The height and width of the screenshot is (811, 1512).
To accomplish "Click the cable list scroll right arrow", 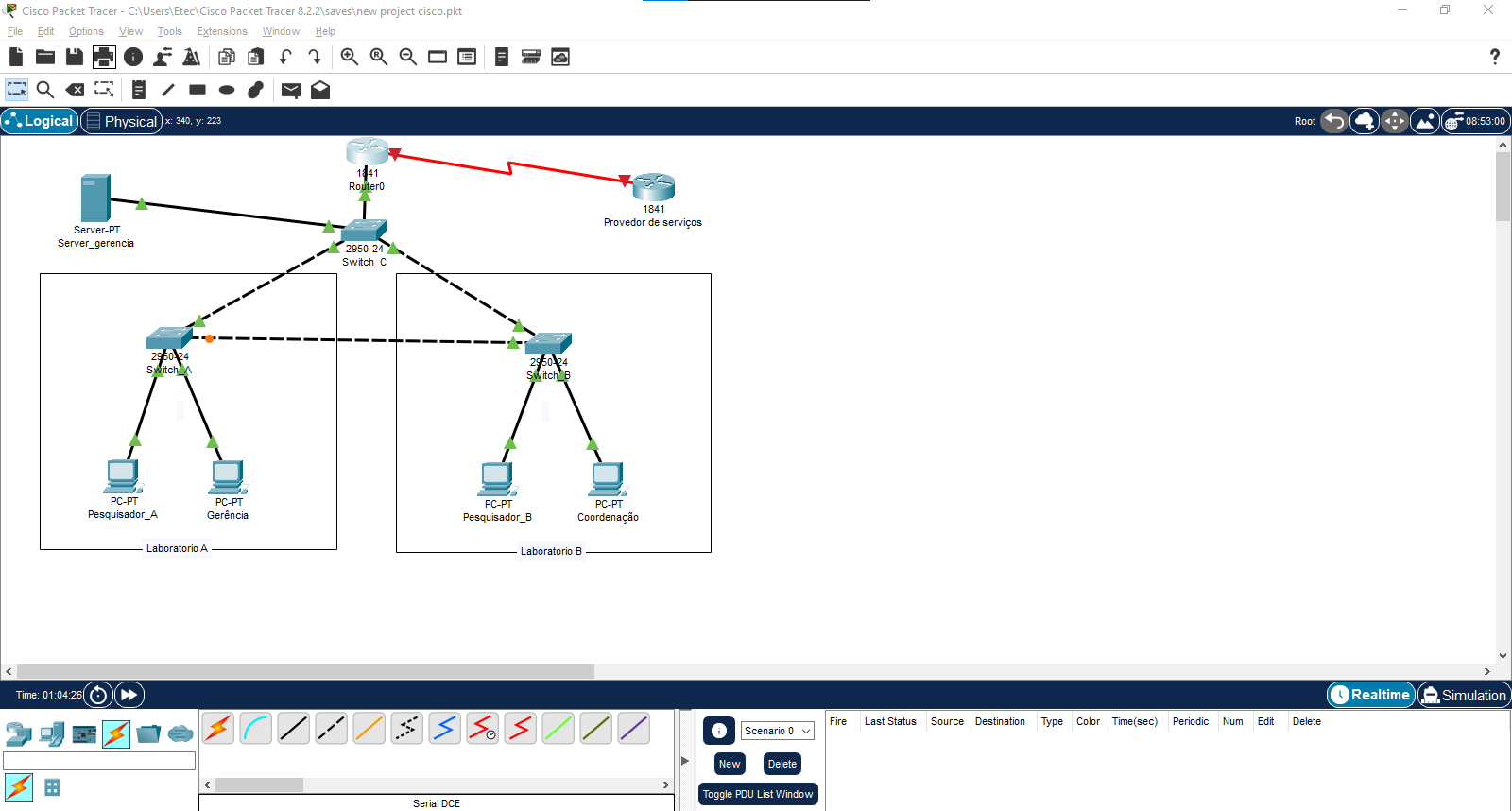I will click(x=665, y=785).
